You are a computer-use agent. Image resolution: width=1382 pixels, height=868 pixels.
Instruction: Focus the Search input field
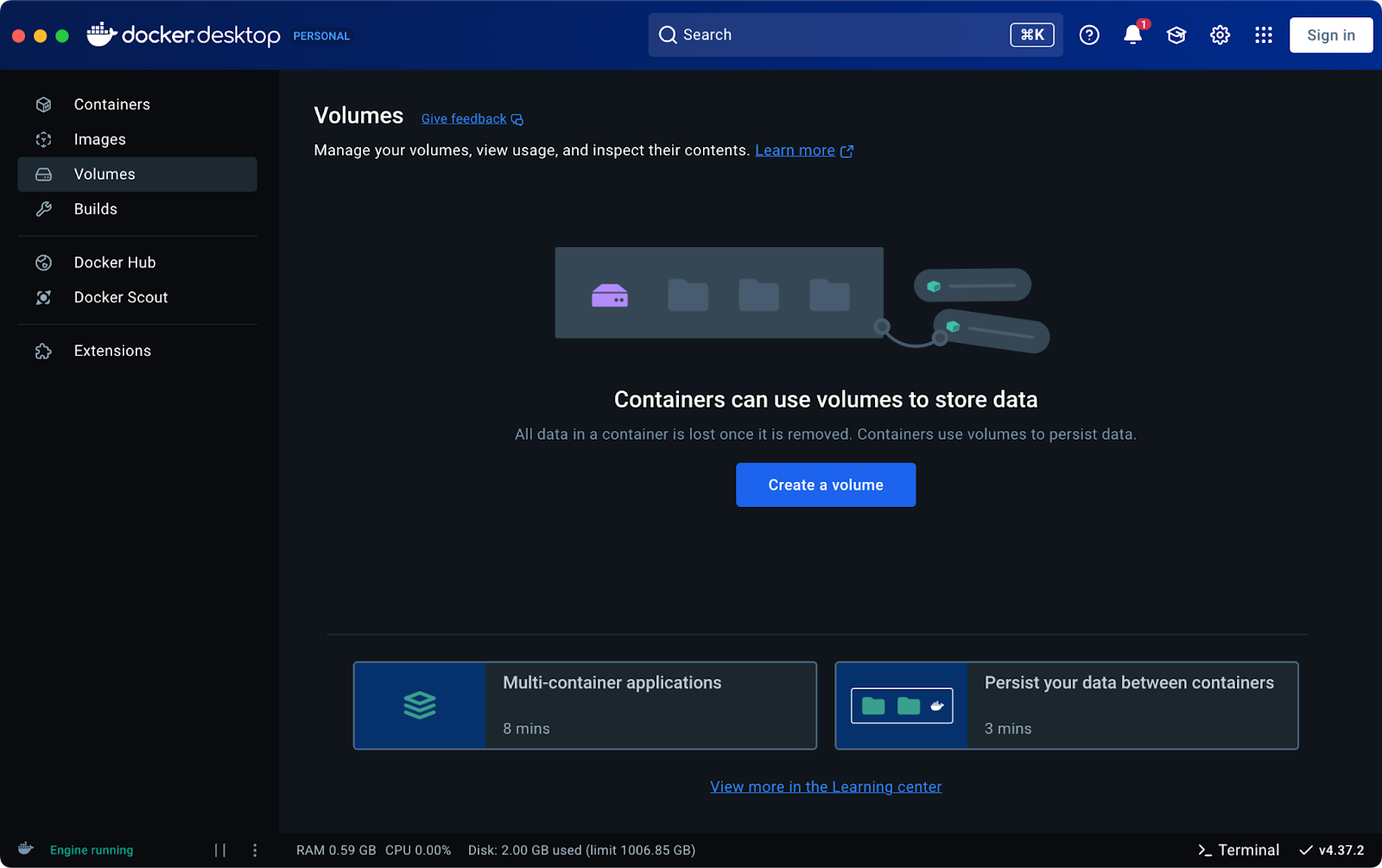pyautogui.click(x=855, y=35)
